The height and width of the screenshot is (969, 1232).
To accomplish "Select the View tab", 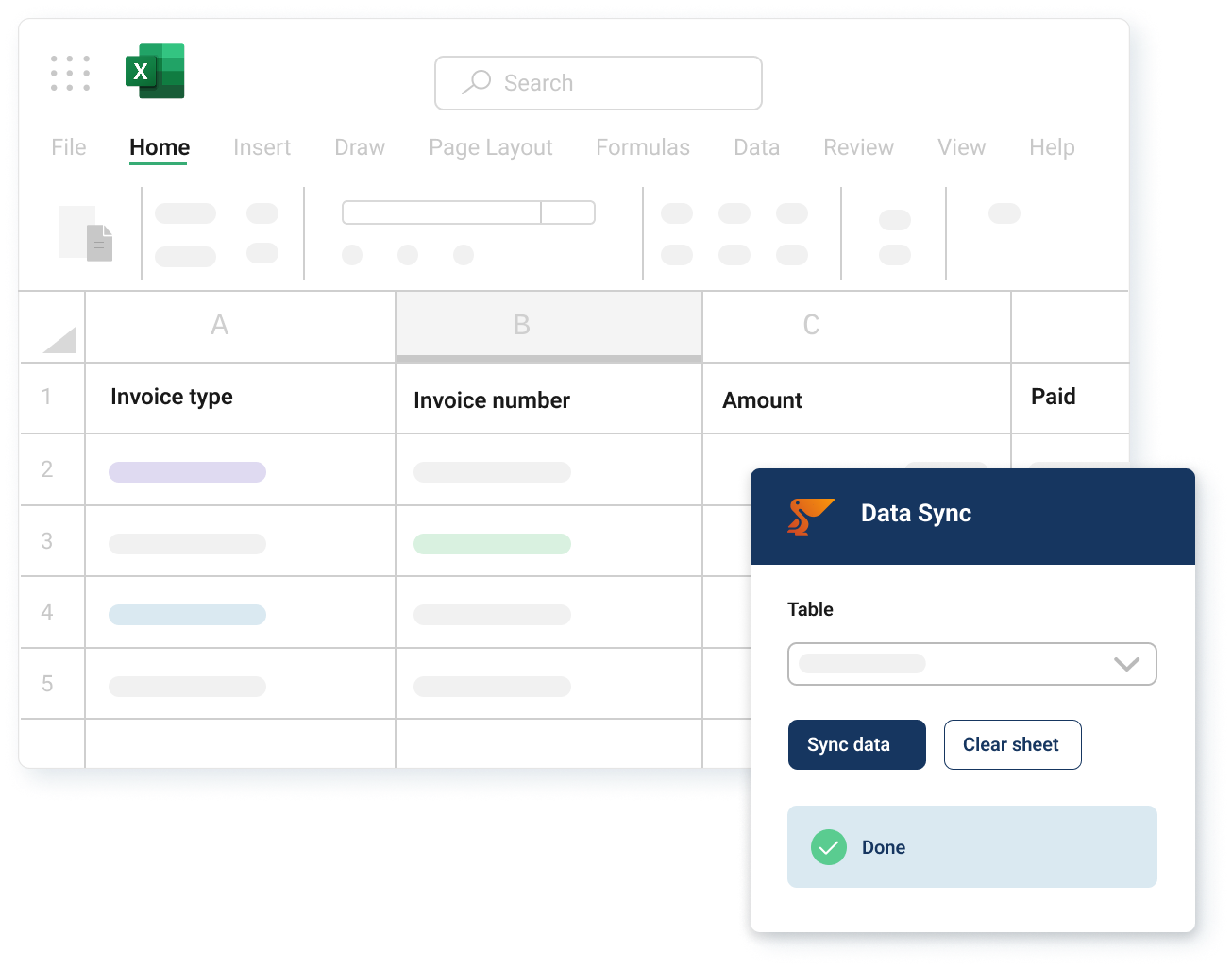I will click(962, 147).
